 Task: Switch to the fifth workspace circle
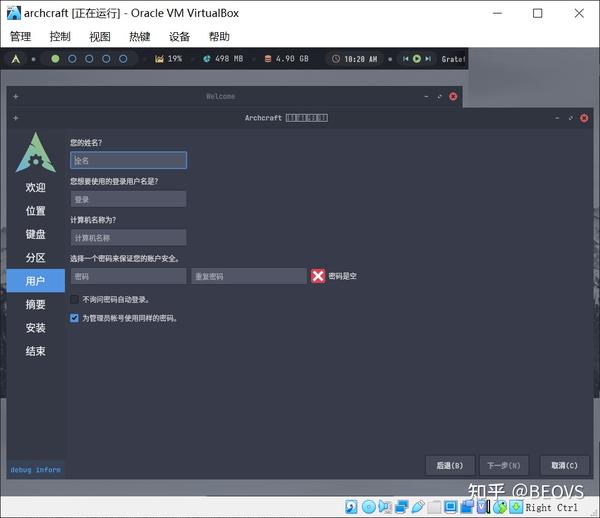(123, 59)
